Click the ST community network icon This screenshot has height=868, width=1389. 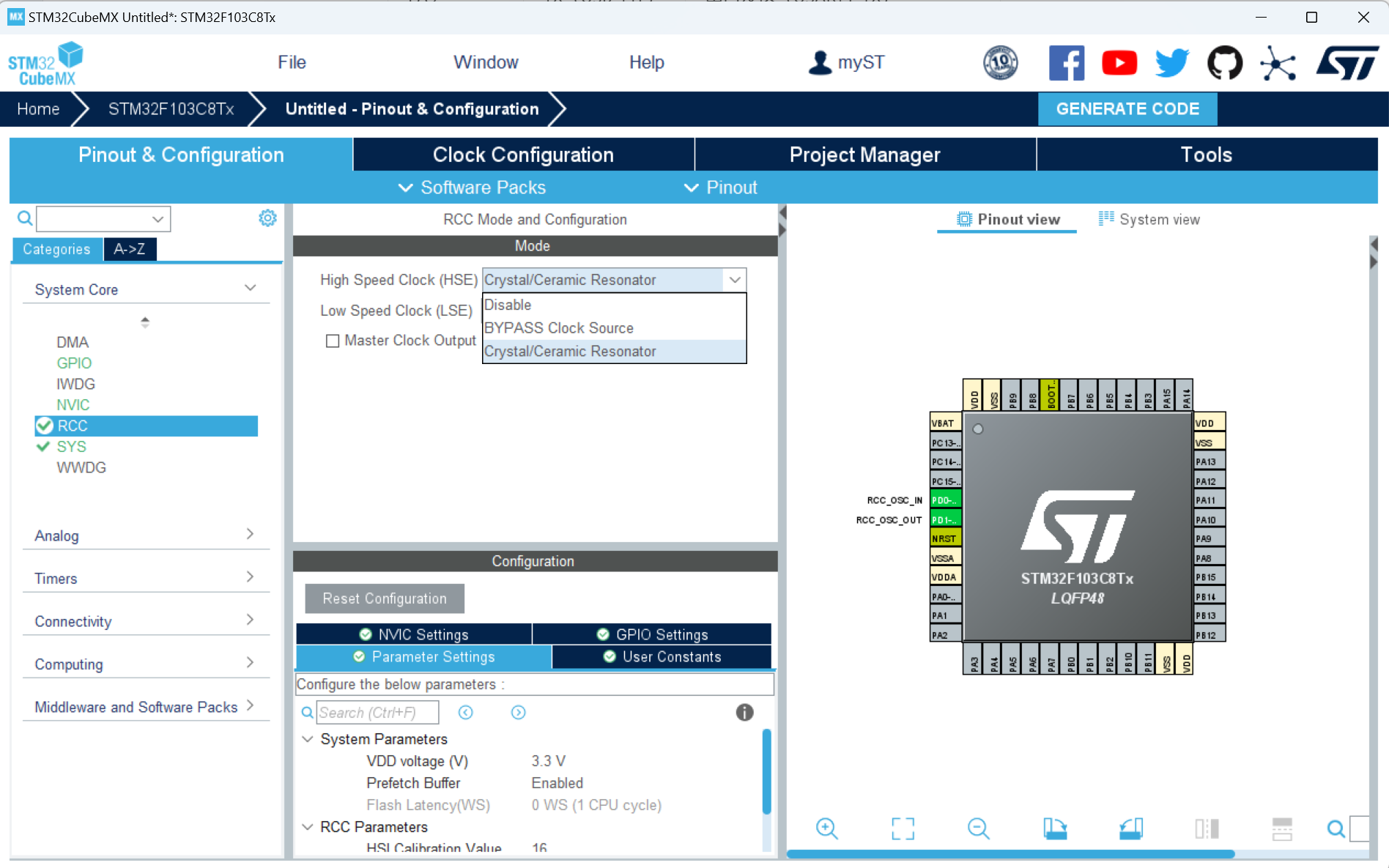pyautogui.click(x=1278, y=63)
